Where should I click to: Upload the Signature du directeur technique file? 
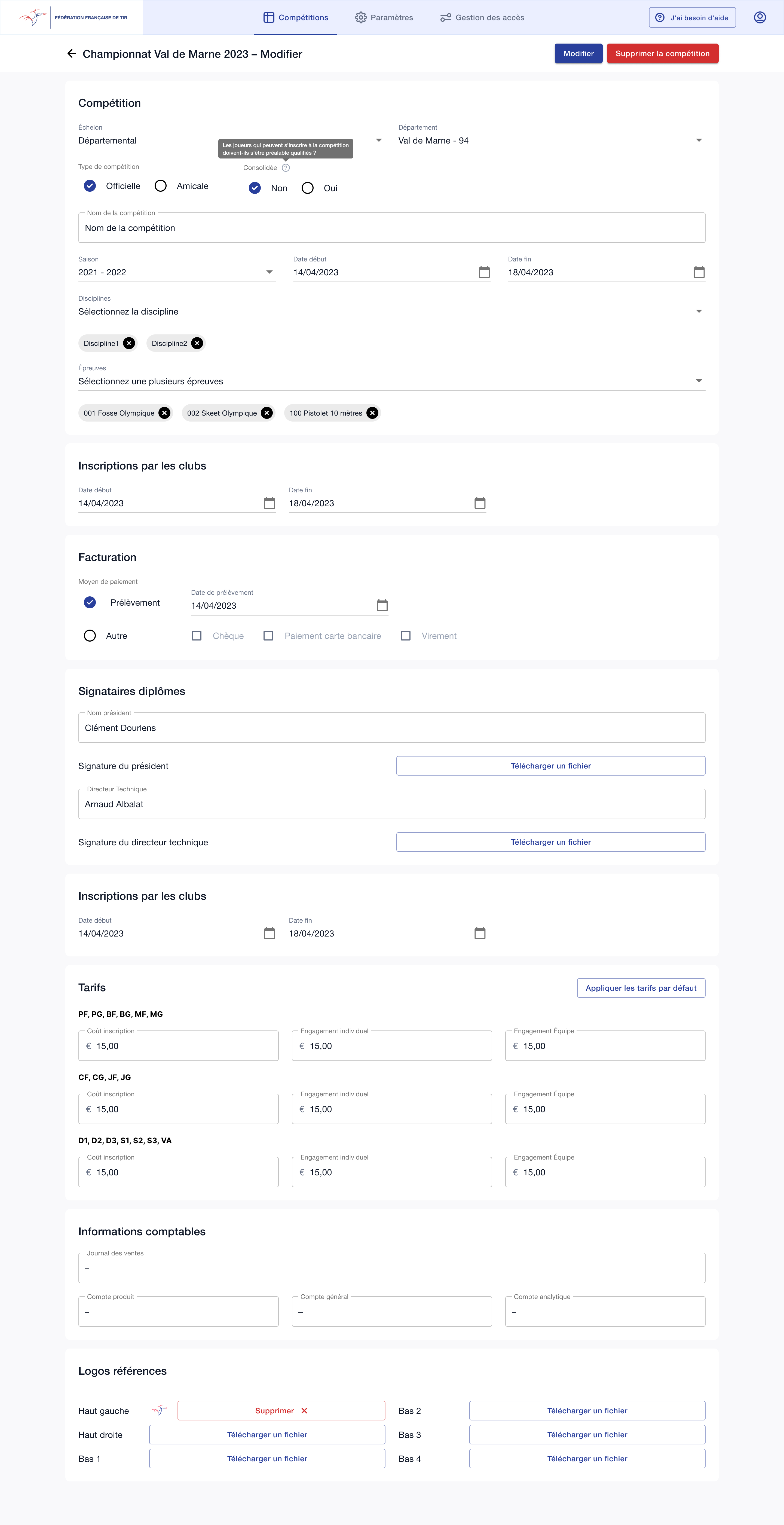tap(551, 842)
